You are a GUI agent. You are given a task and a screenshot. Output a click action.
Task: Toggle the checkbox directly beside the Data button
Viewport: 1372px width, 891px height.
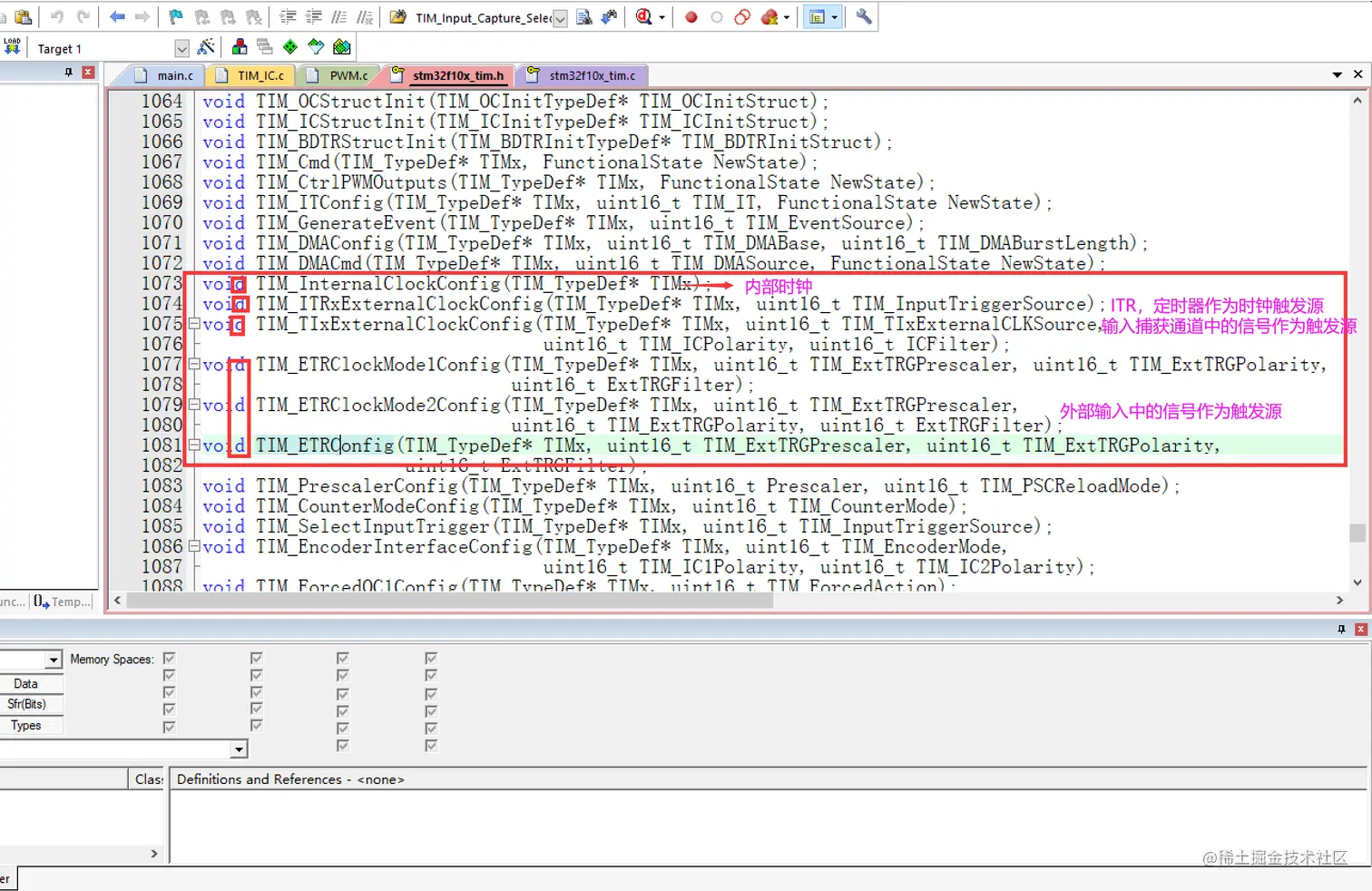pyautogui.click(x=169, y=675)
